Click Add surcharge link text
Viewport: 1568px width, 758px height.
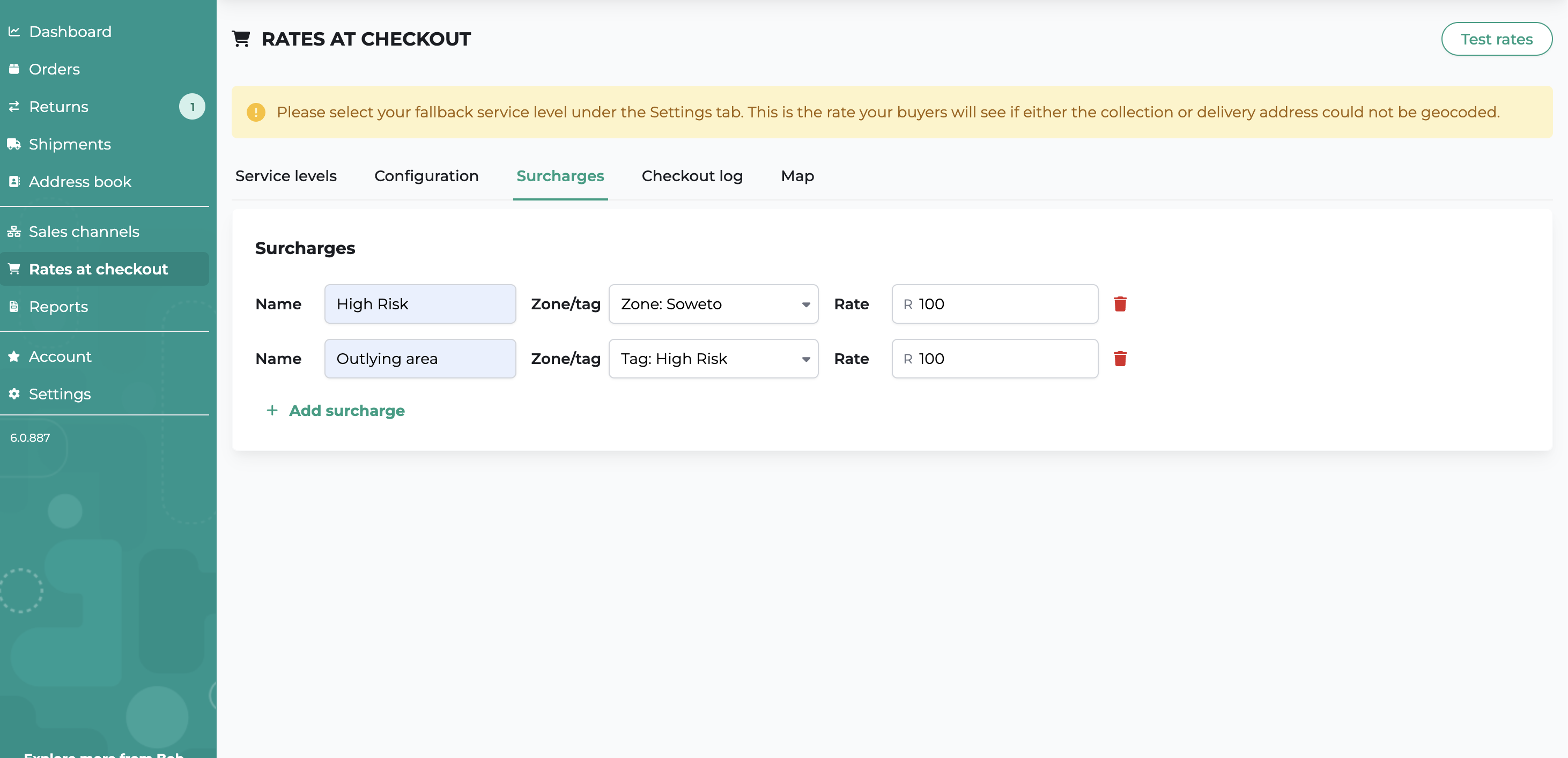pyautogui.click(x=346, y=411)
